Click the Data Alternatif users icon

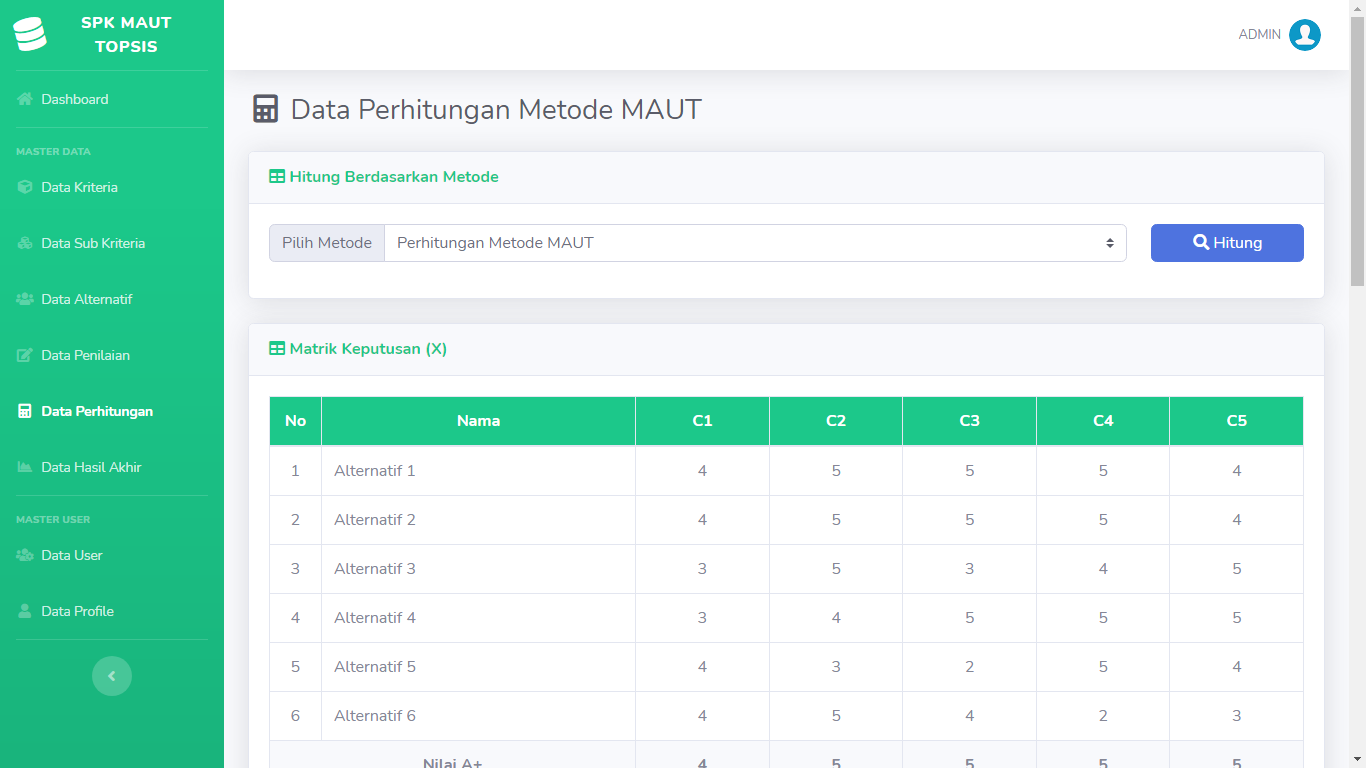pos(25,299)
